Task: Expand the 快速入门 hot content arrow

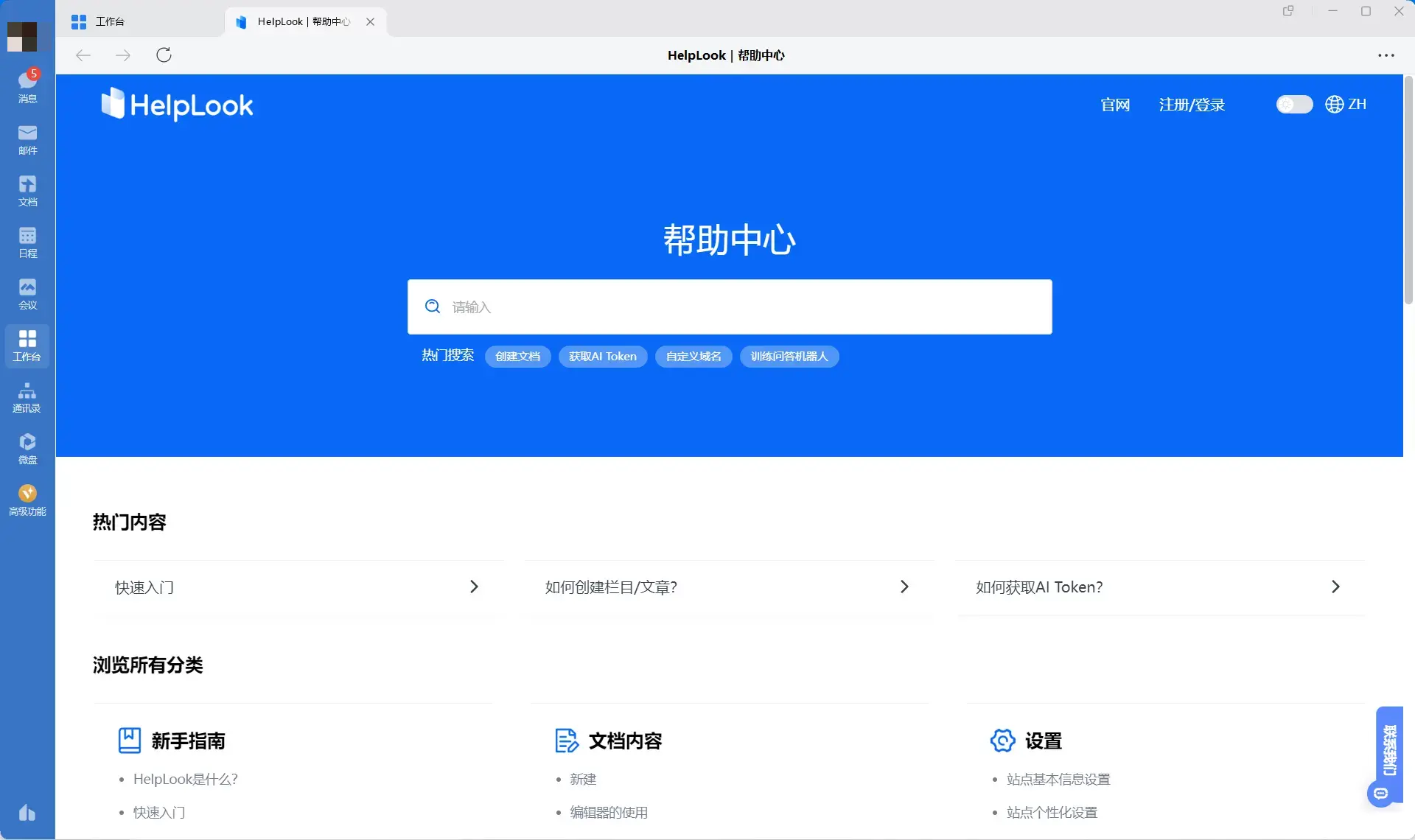Action: pos(474,587)
